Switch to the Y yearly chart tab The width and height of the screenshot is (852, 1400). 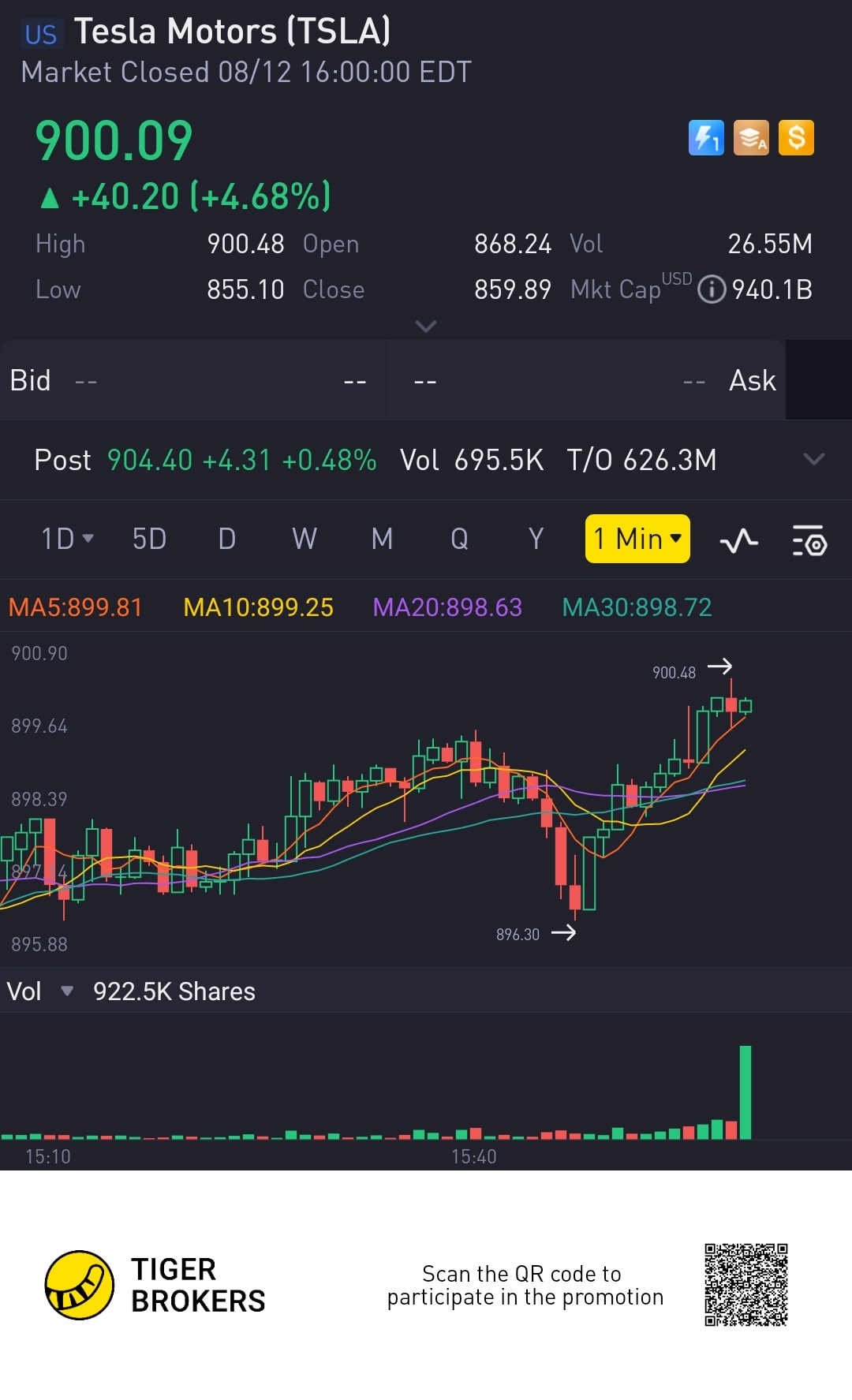click(x=536, y=539)
